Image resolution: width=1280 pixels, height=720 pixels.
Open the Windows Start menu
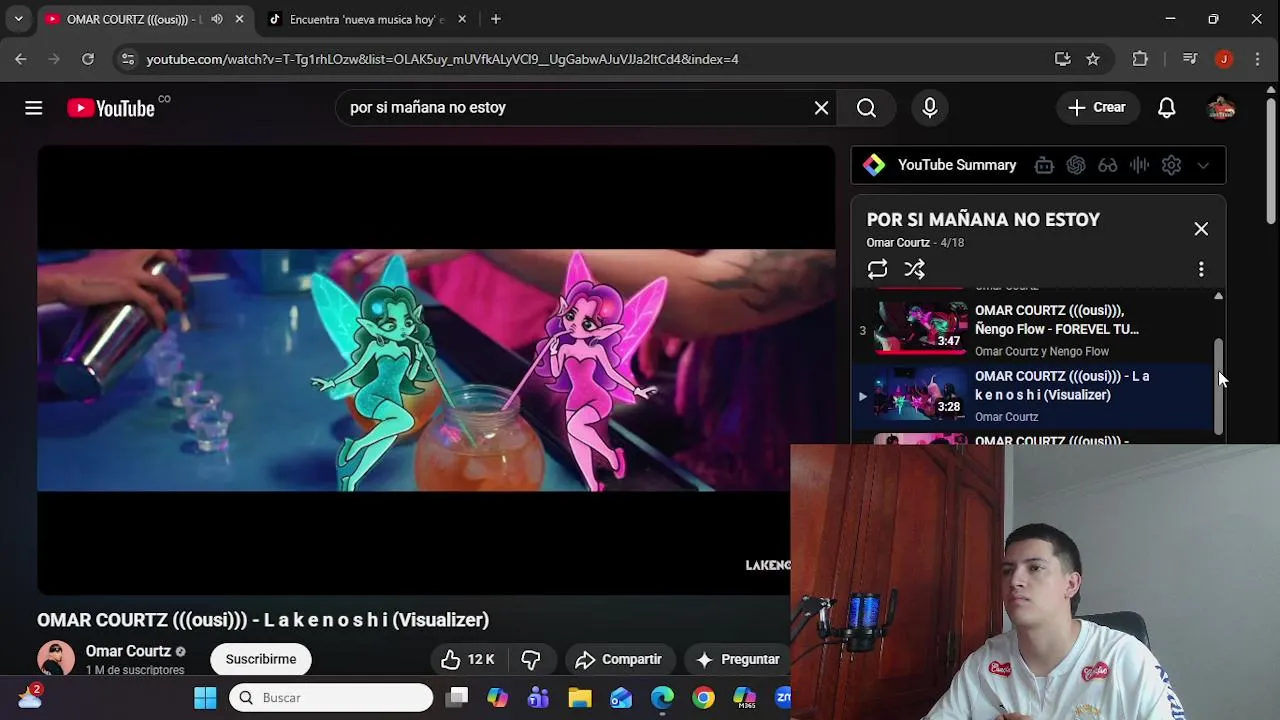point(205,697)
